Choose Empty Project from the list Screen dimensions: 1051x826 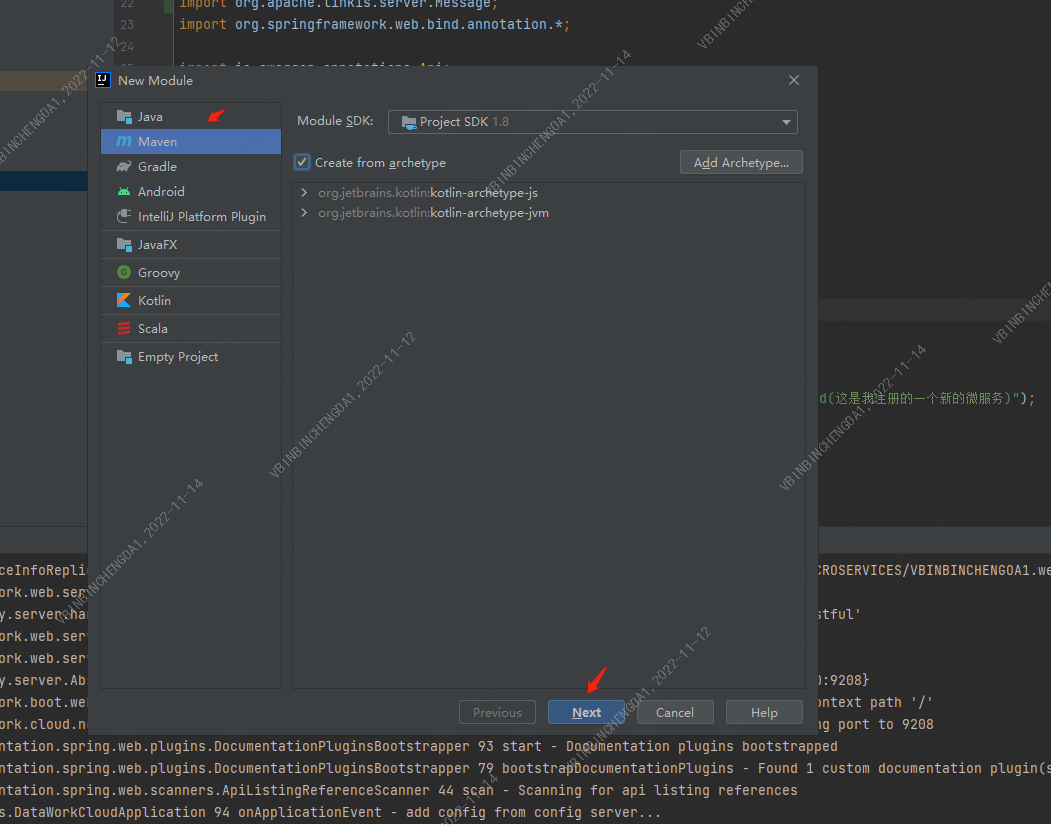pyautogui.click(x=177, y=357)
